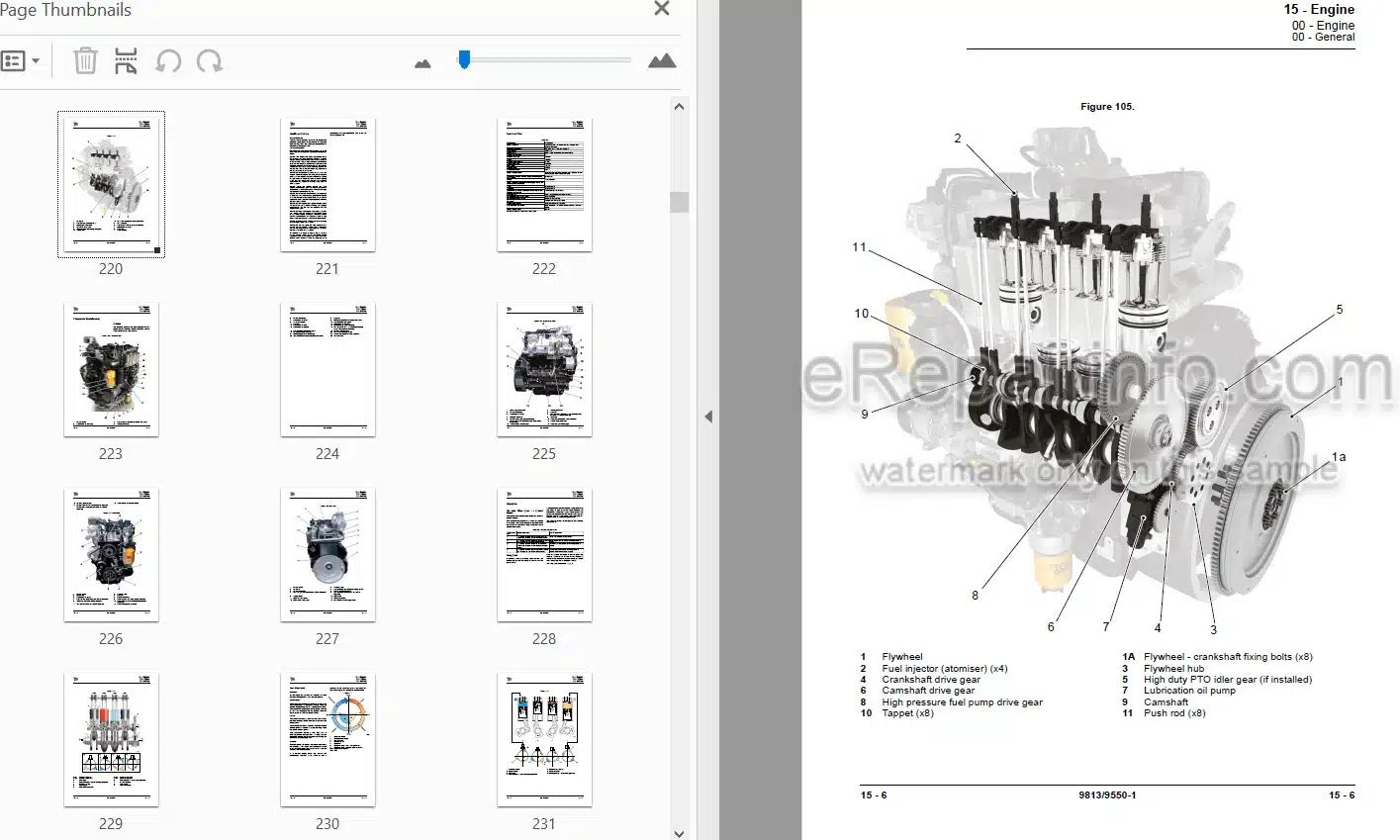Image resolution: width=1400 pixels, height=840 pixels.
Task: Click legend entry 'Crankshaft drive gear'
Action: 931,680
